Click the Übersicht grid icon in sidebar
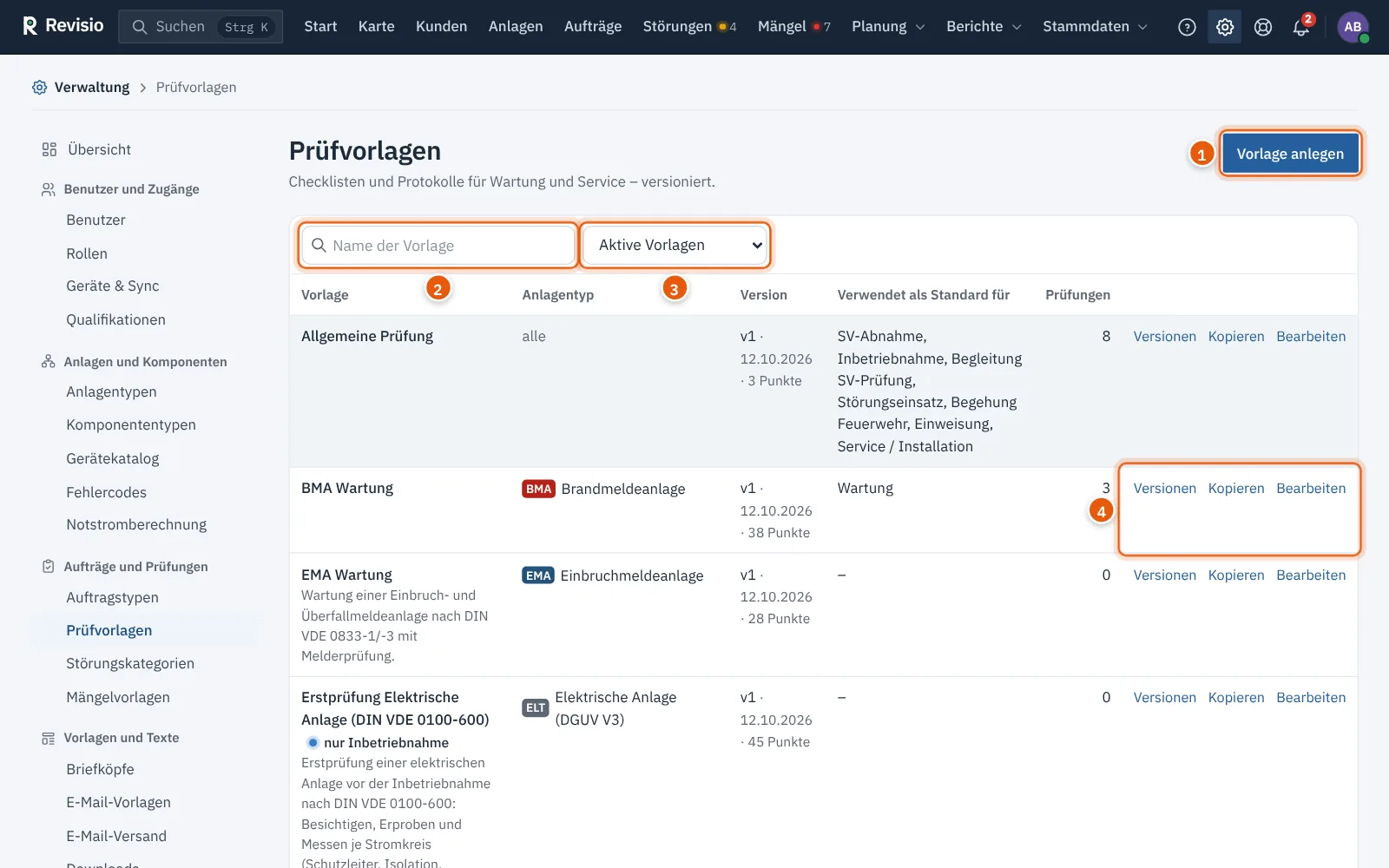Screen dimensions: 1389x868 49,149
